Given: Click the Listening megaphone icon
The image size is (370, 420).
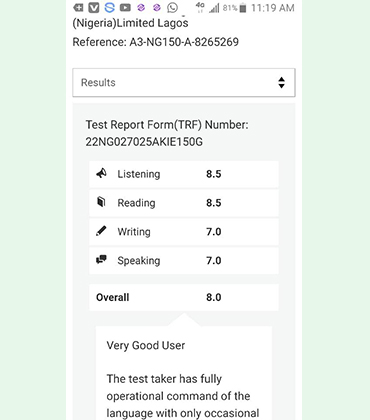Looking at the screenshot, I should coord(101,173).
